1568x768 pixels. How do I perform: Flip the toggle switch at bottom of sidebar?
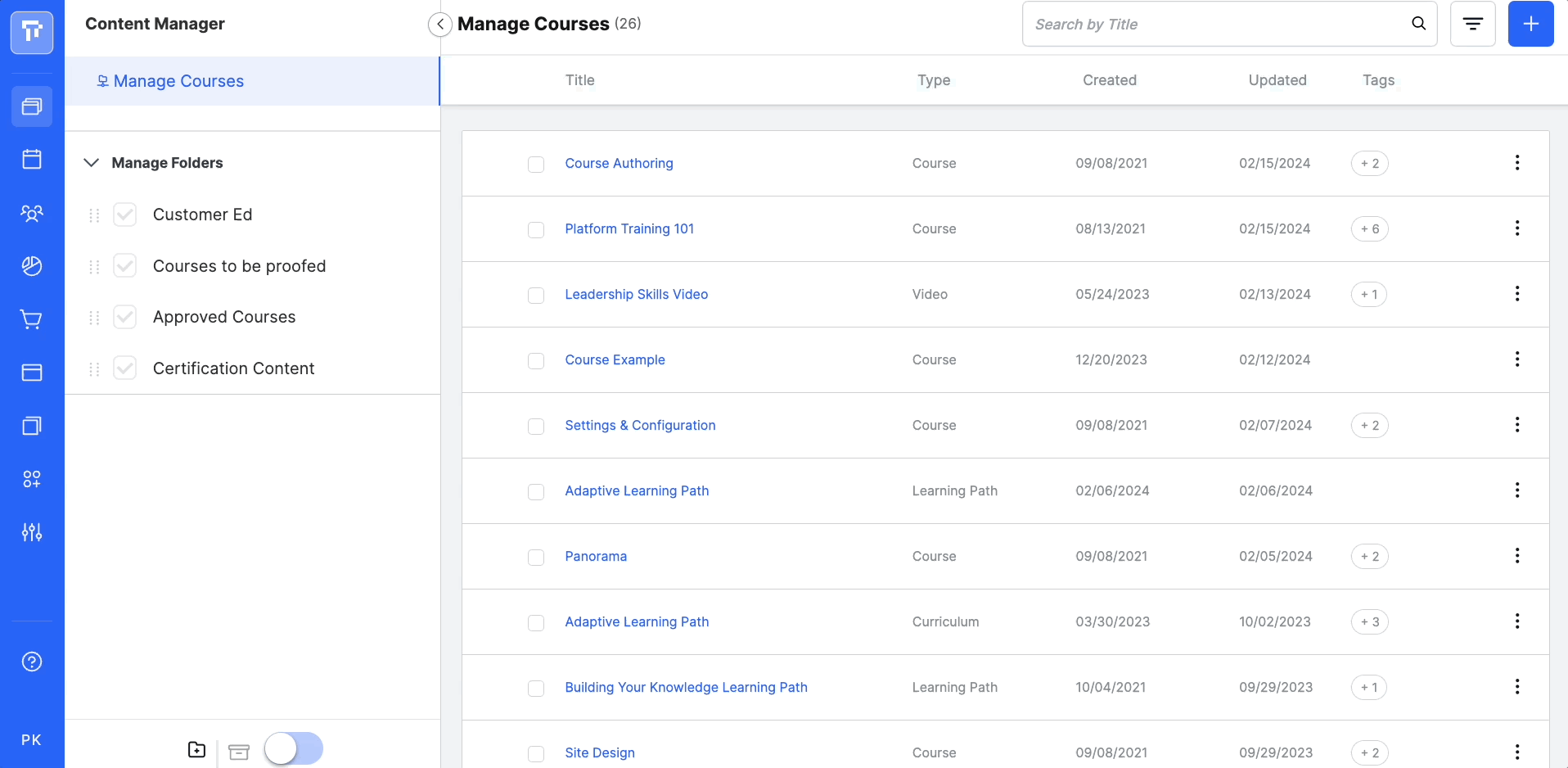(x=293, y=748)
